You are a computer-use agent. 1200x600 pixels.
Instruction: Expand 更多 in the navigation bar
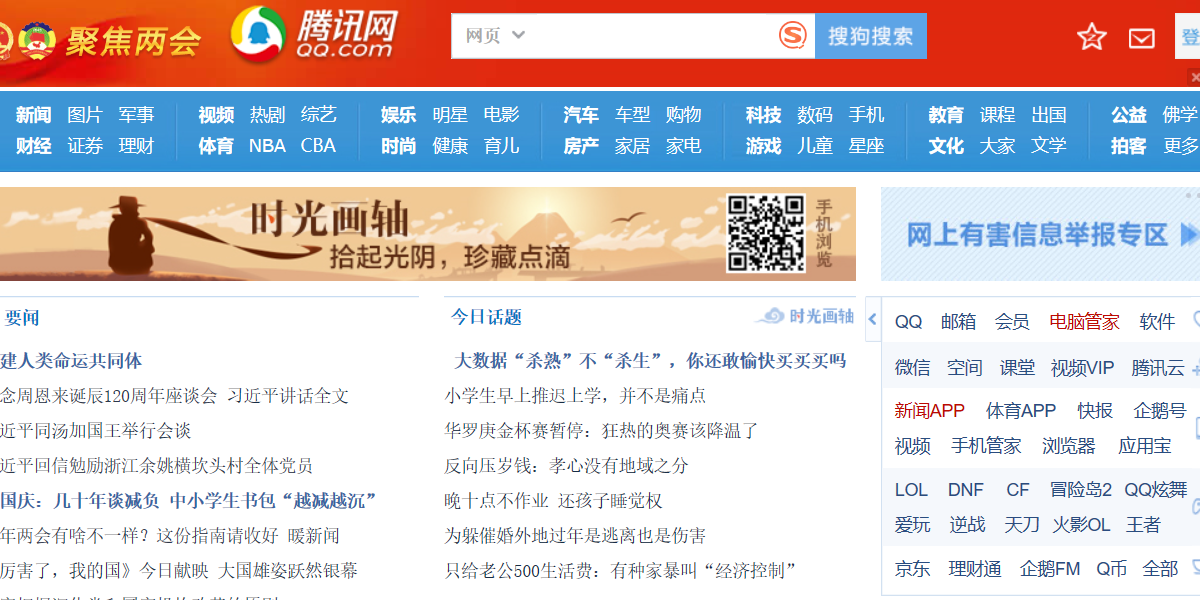tap(1180, 146)
